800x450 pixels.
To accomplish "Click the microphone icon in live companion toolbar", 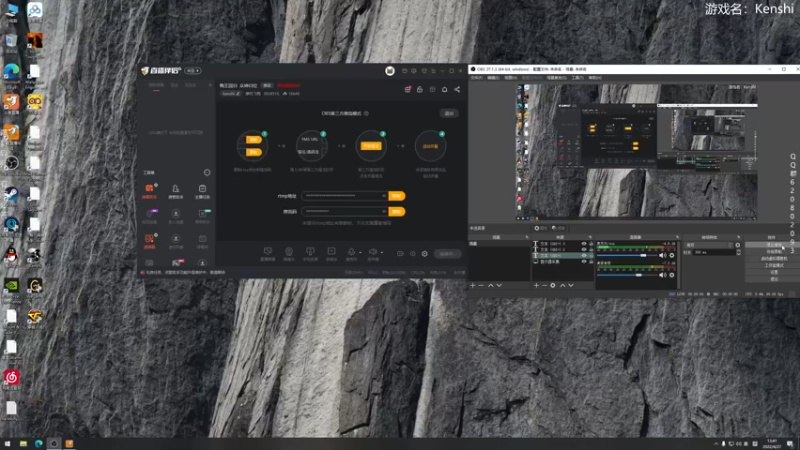I will (x=351, y=252).
